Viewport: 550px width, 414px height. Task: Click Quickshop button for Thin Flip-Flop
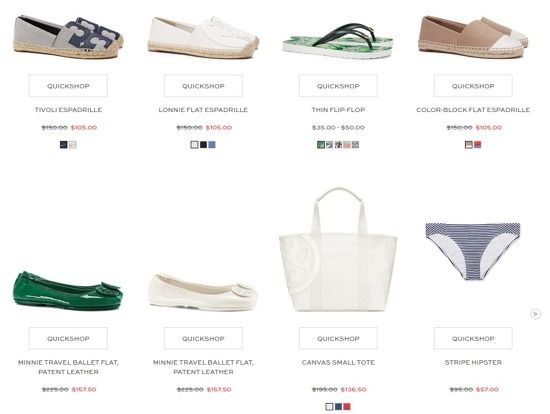pos(338,86)
